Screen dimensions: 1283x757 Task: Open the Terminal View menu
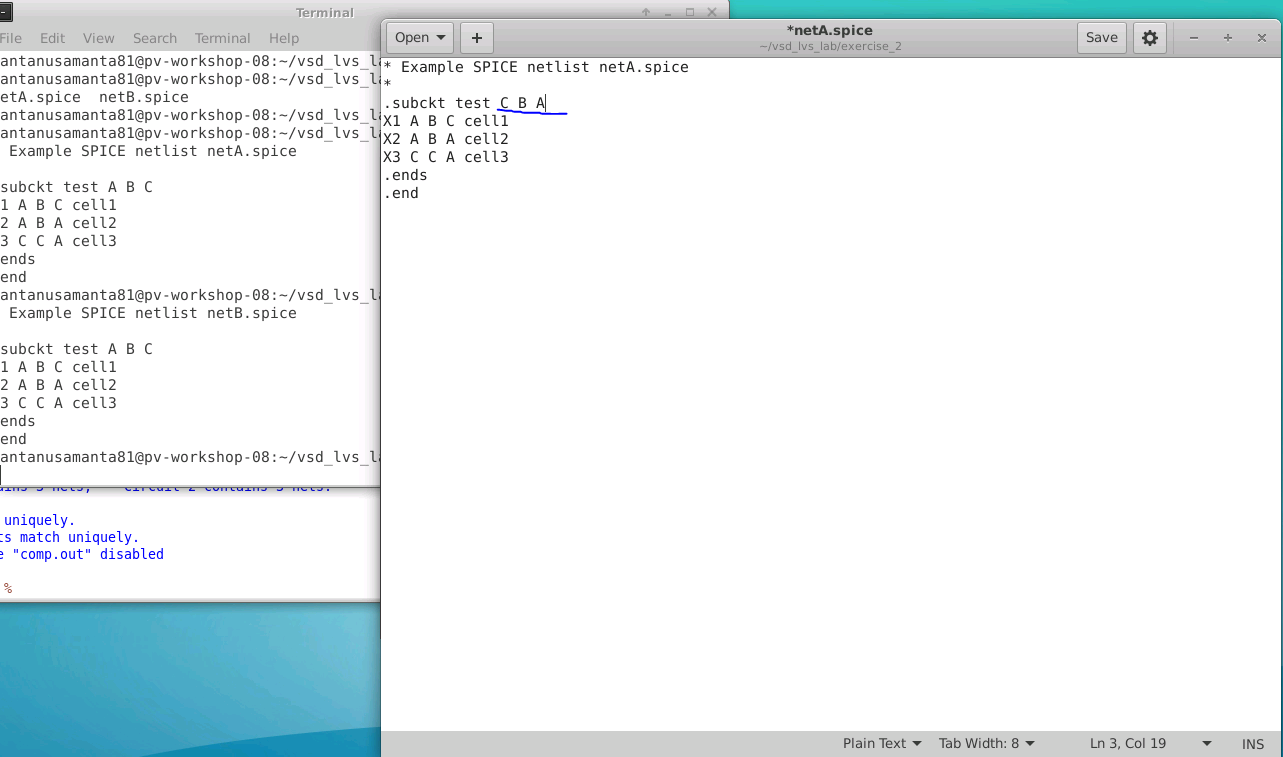pos(98,38)
